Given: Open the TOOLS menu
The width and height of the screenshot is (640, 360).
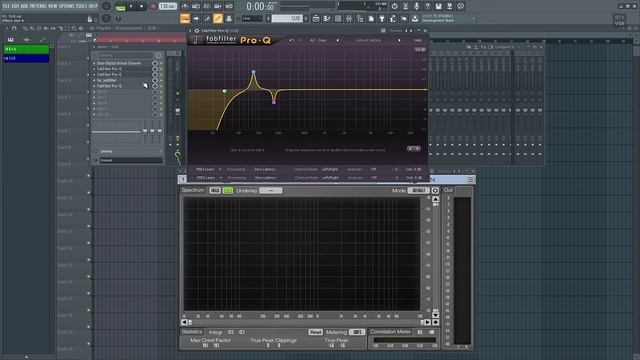Looking at the screenshot, I should tap(82, 6).
